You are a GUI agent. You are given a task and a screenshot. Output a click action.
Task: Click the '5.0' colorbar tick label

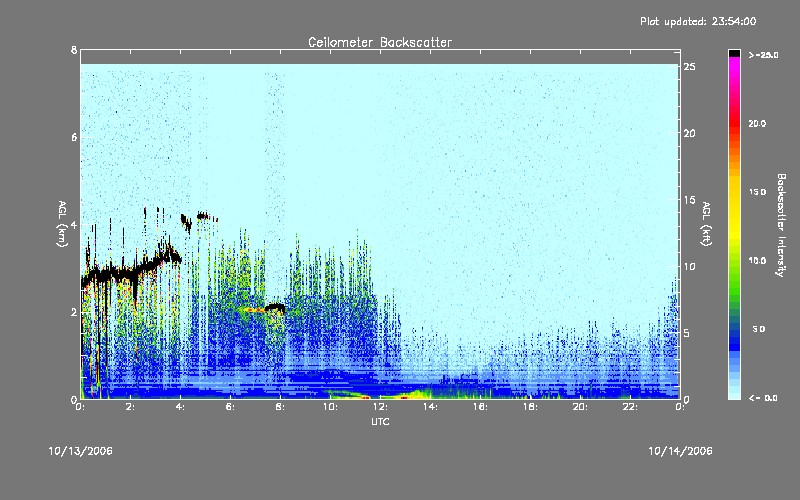[x=759, y=330]
